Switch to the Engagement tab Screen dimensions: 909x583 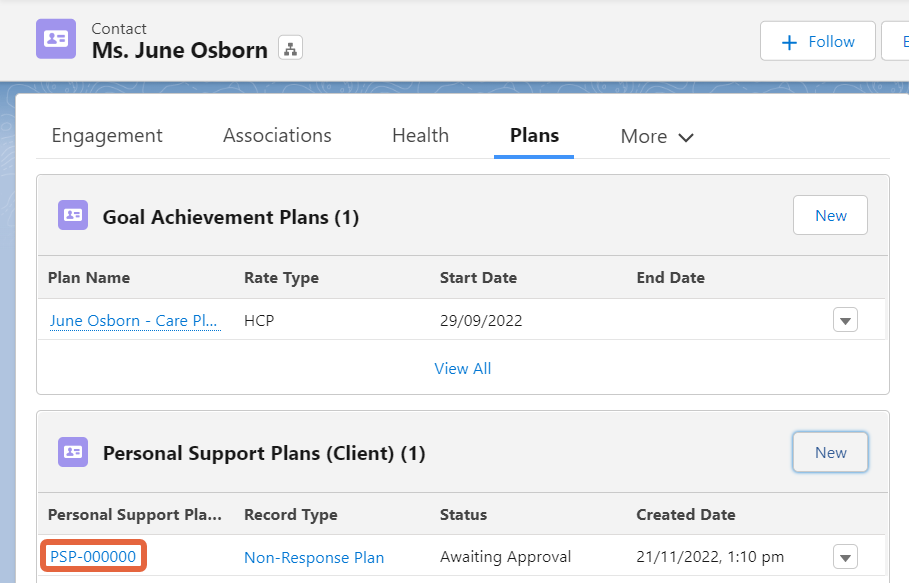[x=107, y=136]
